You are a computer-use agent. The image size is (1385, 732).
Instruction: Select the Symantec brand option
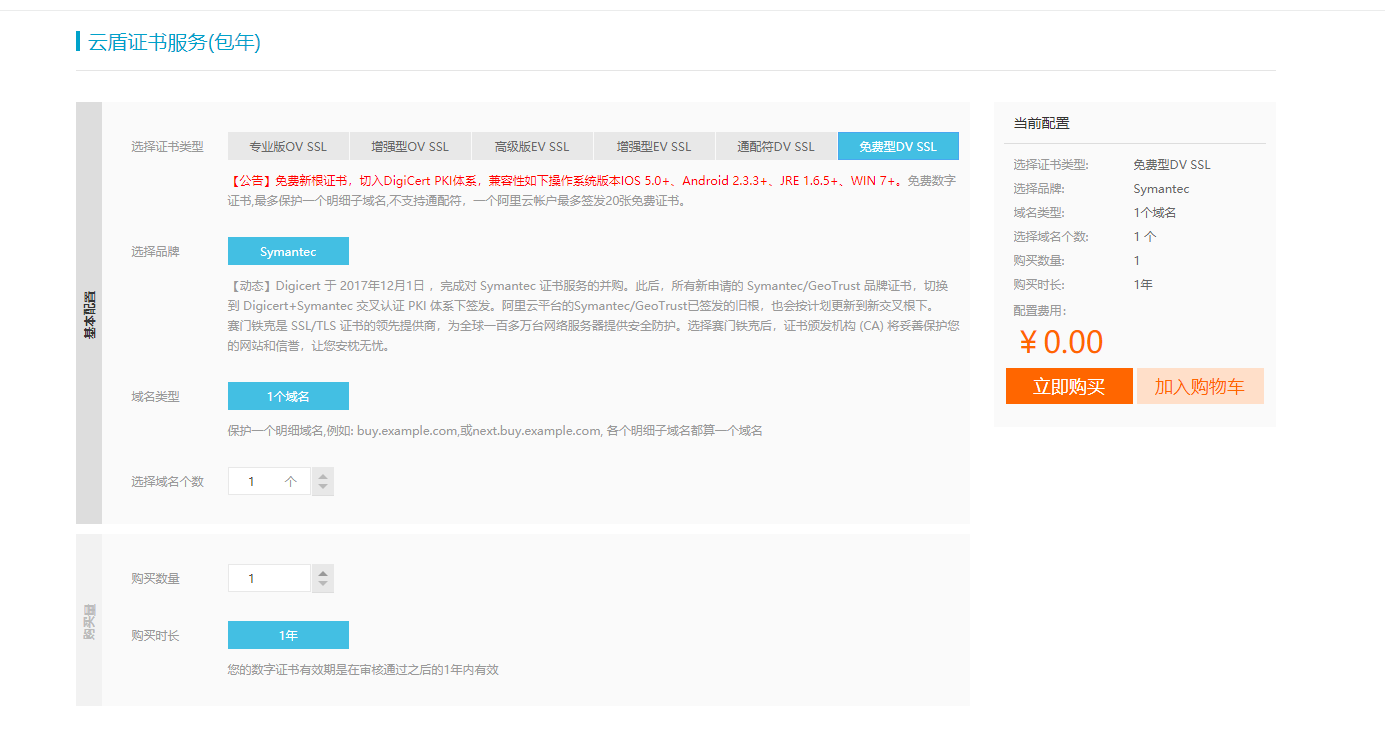click(x=288, y=250)
